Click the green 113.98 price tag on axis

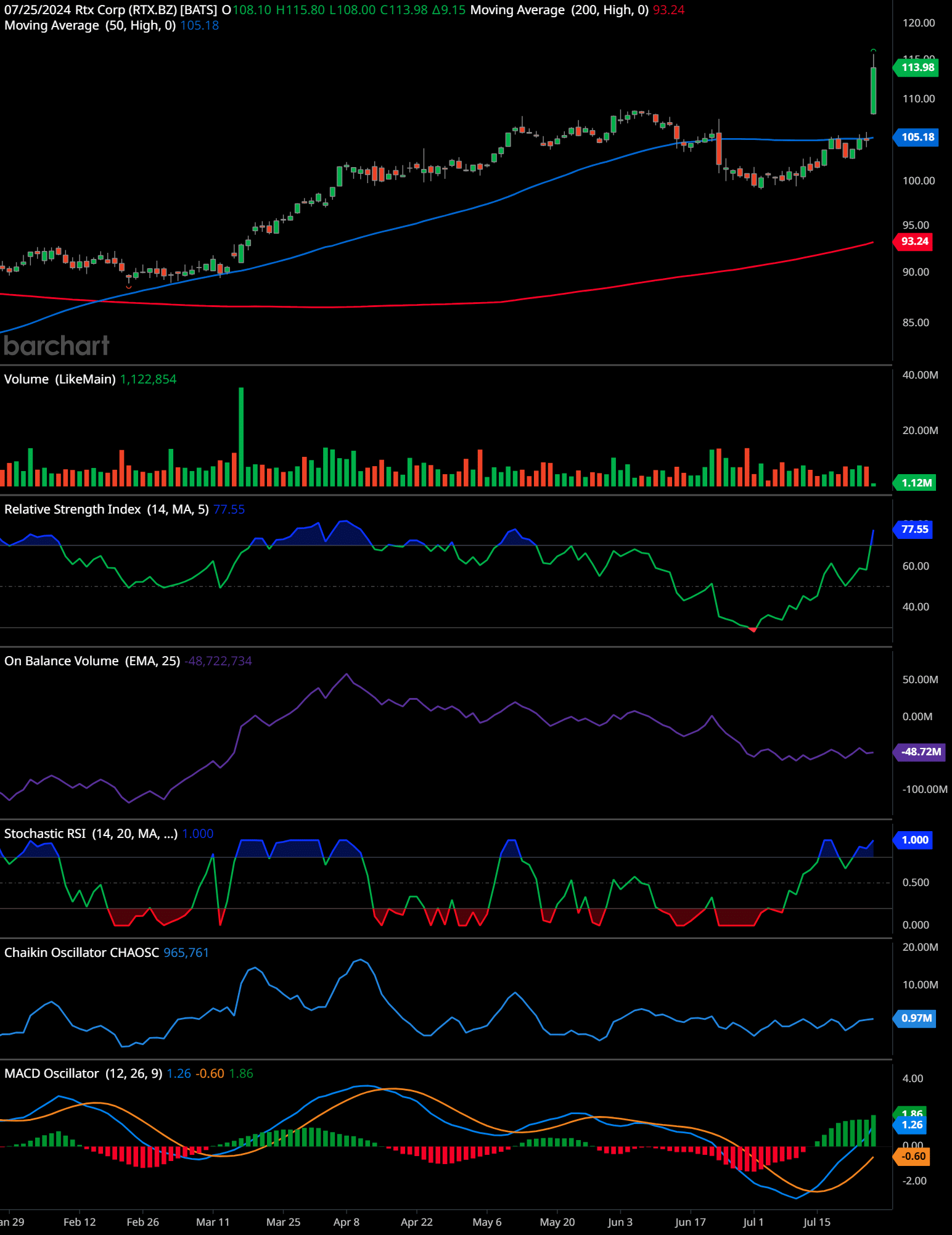tap(916, 67)
